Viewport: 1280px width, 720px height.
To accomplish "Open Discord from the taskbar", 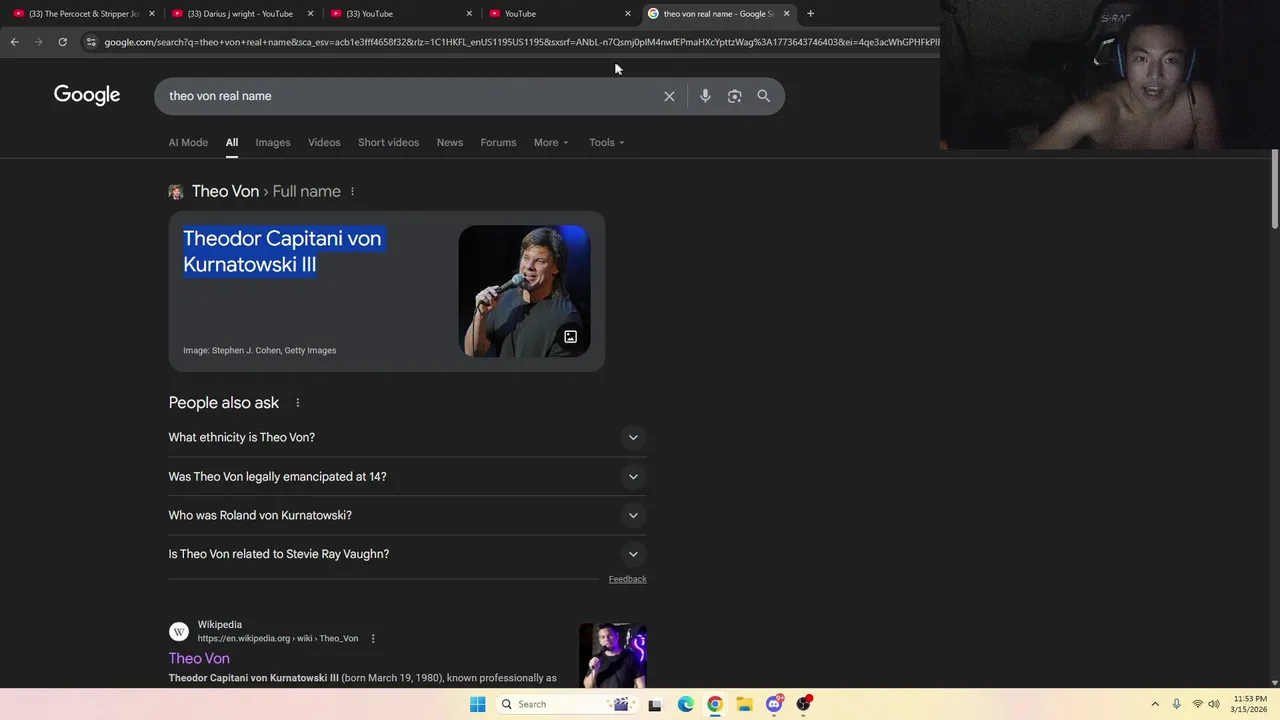I will pos(774,704).
